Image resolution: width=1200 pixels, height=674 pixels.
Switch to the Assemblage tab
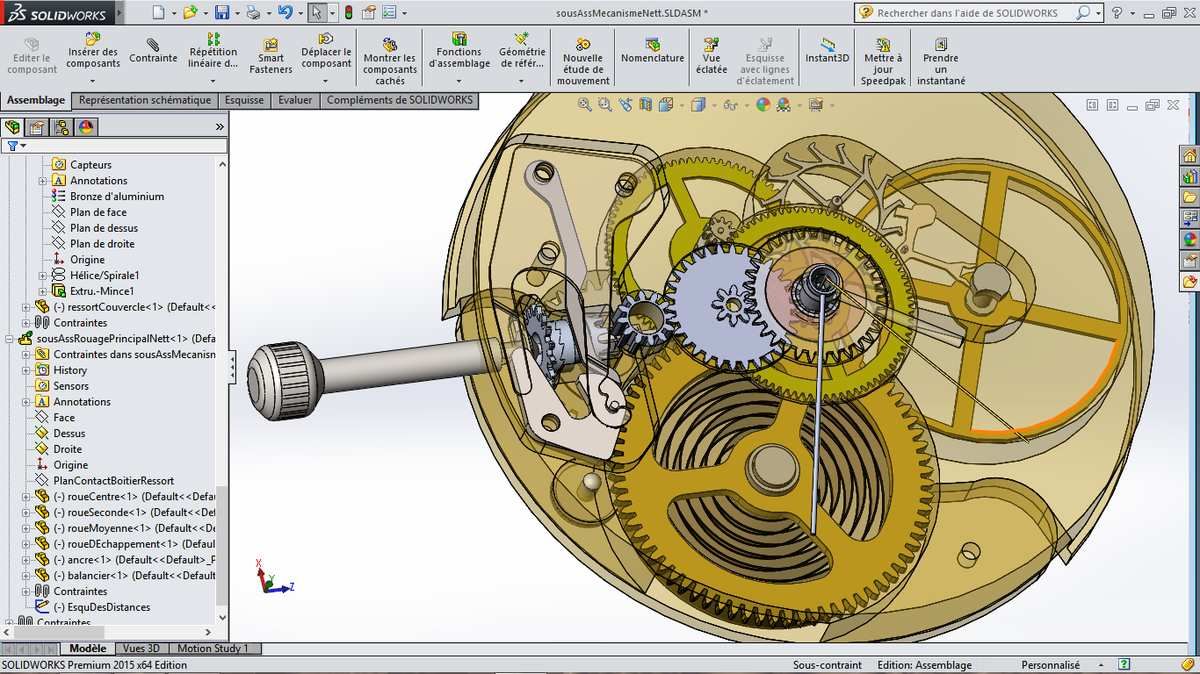(x=36, y=100)
